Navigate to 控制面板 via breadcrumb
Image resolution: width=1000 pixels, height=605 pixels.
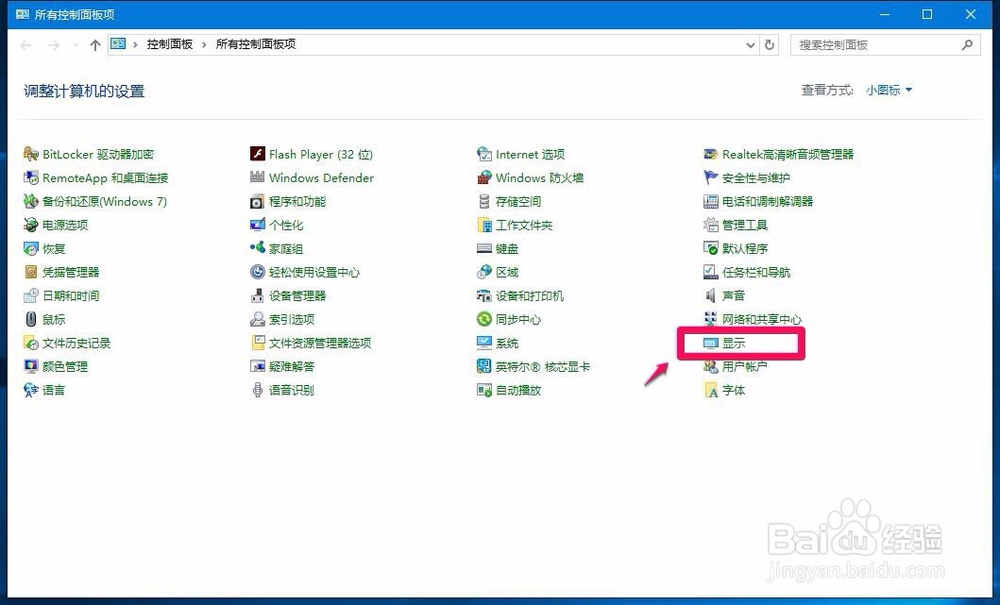pos(171,44)
